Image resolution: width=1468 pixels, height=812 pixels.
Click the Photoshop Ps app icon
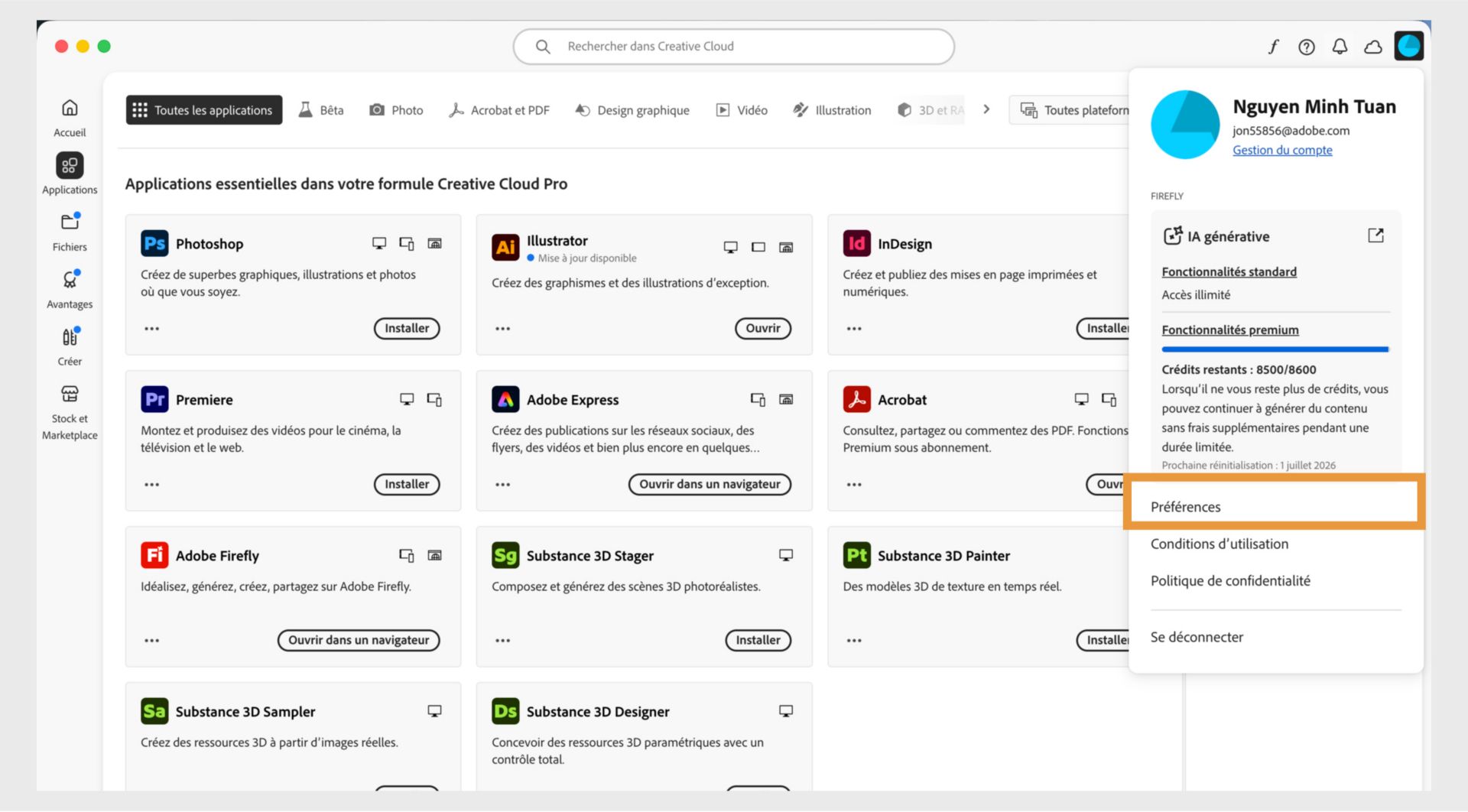tap(154, 243)
